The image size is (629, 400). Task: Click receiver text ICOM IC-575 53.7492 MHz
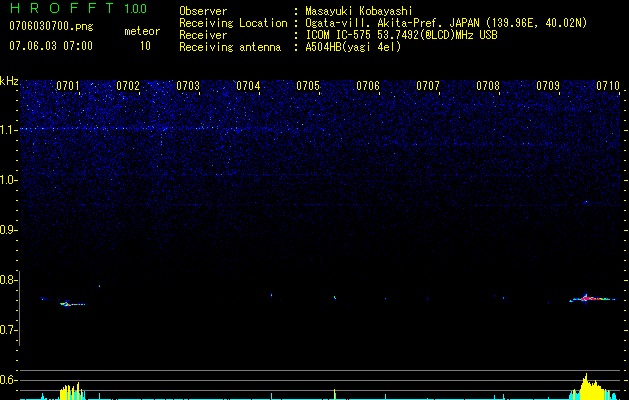click(x=402, y=35)
